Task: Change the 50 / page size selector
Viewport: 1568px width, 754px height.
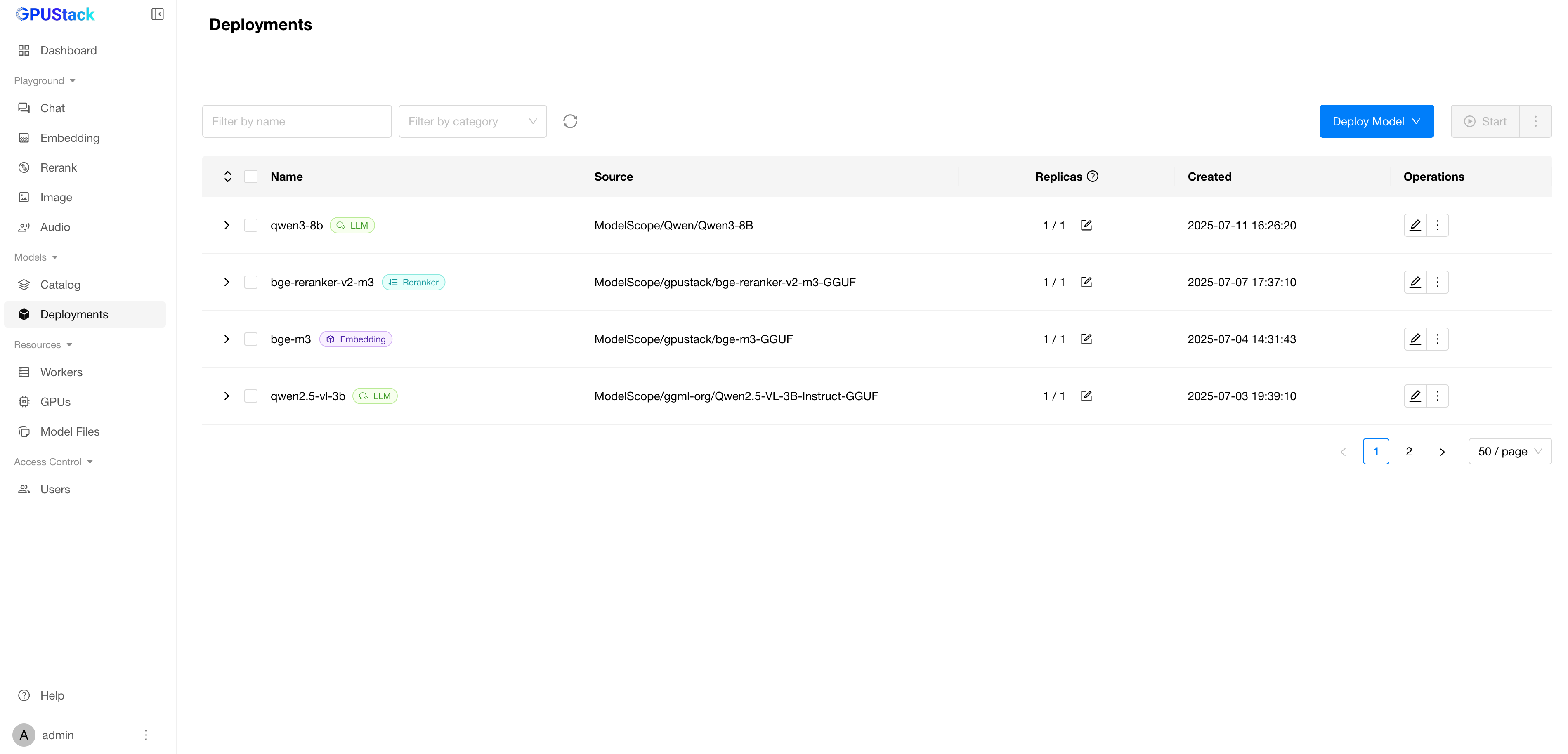Action: click(1509, 452)
